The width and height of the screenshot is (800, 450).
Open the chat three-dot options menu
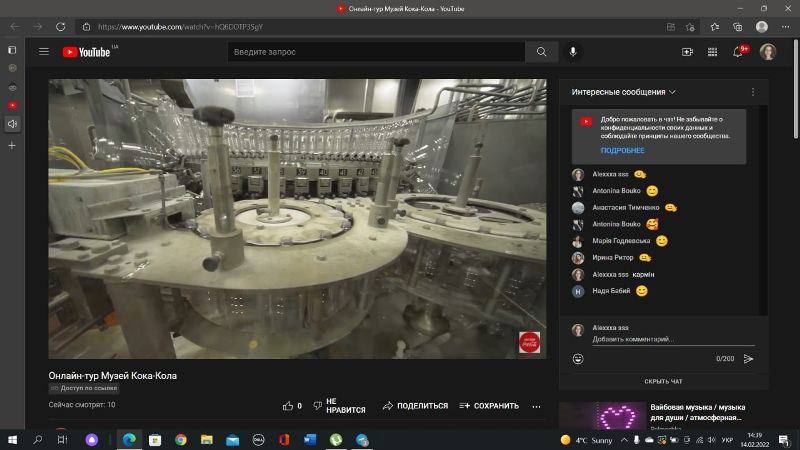click(x=753, y=92)
